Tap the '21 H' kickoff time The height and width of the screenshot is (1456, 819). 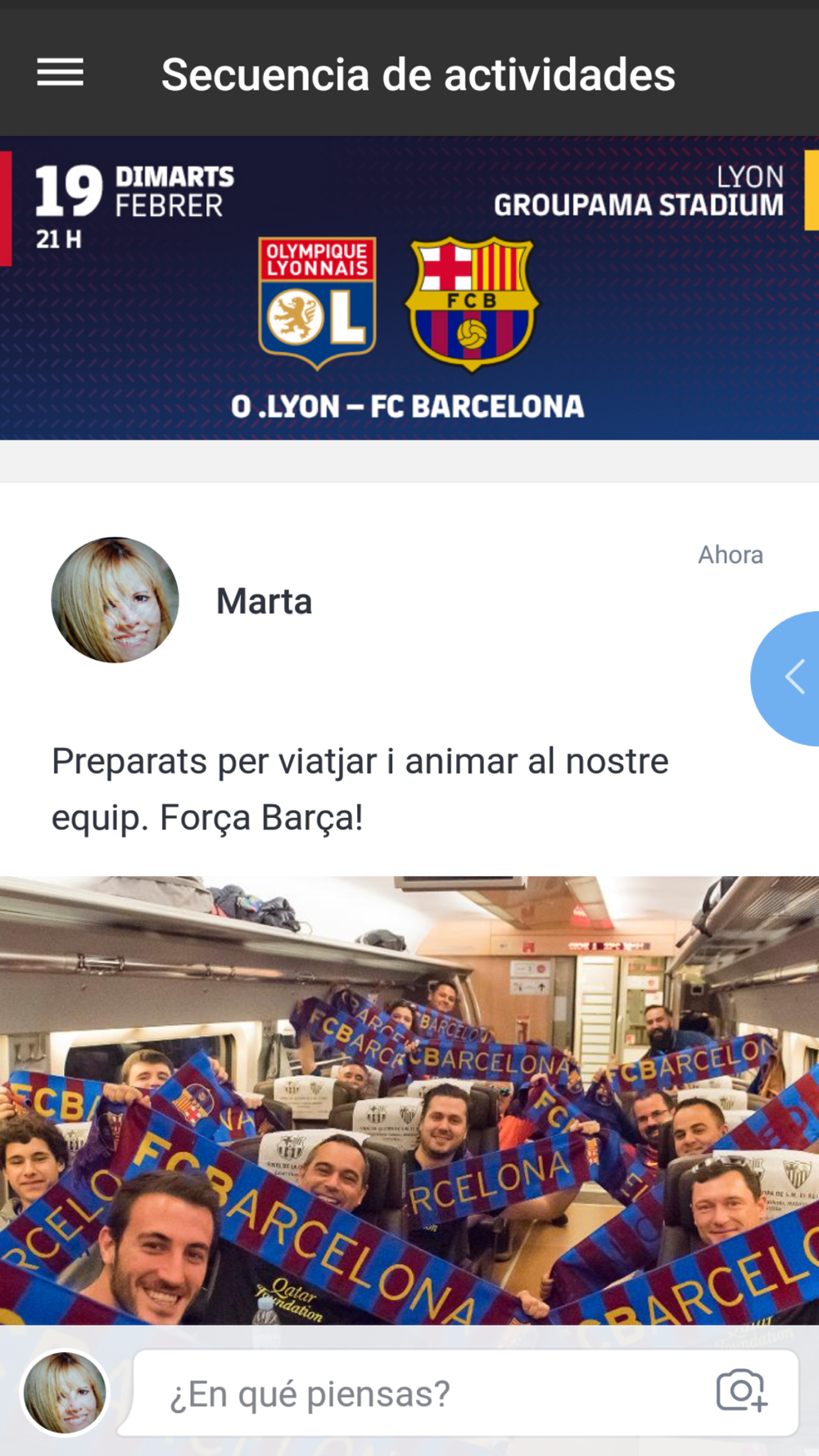tap(58, 239)
